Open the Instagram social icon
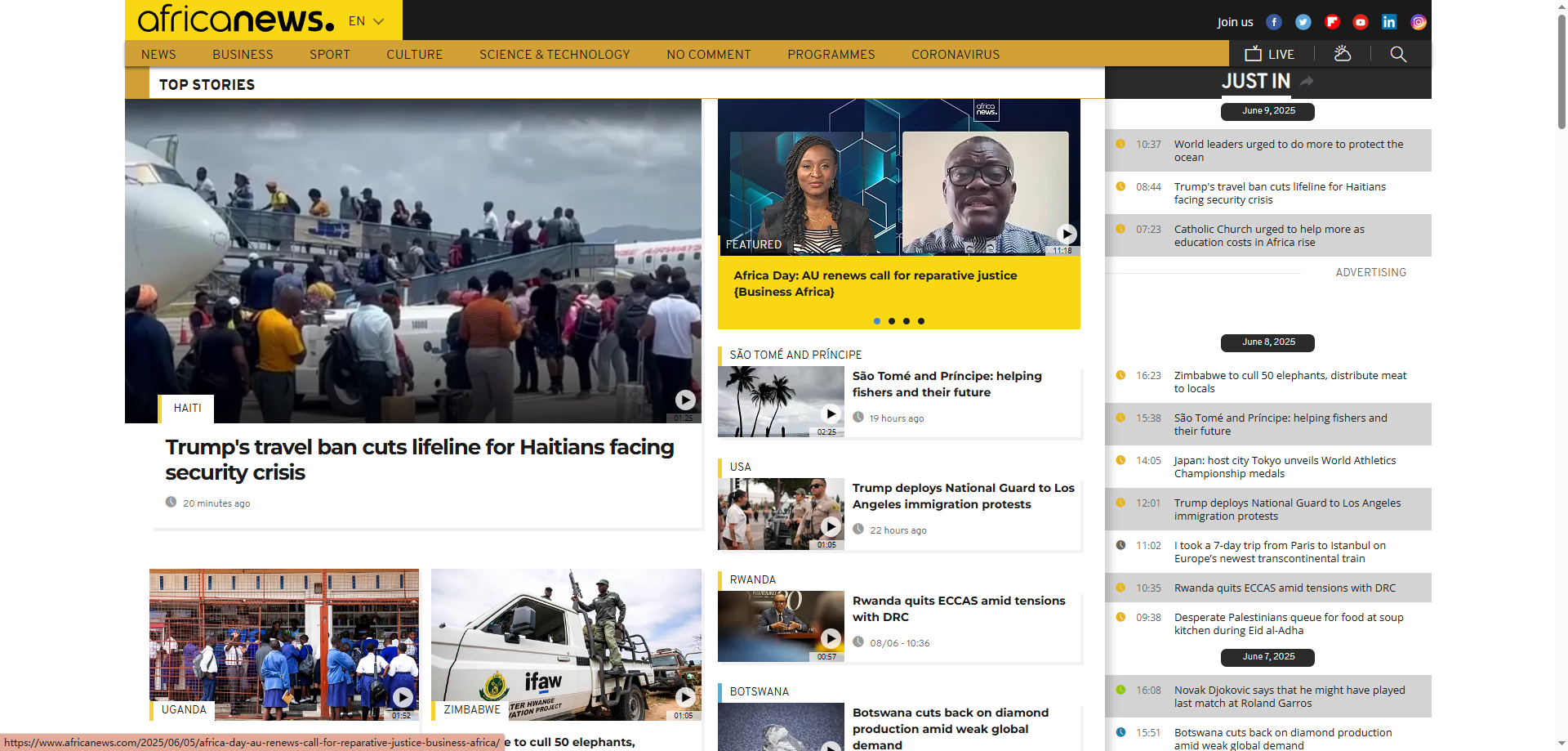 pos(1419,22)
